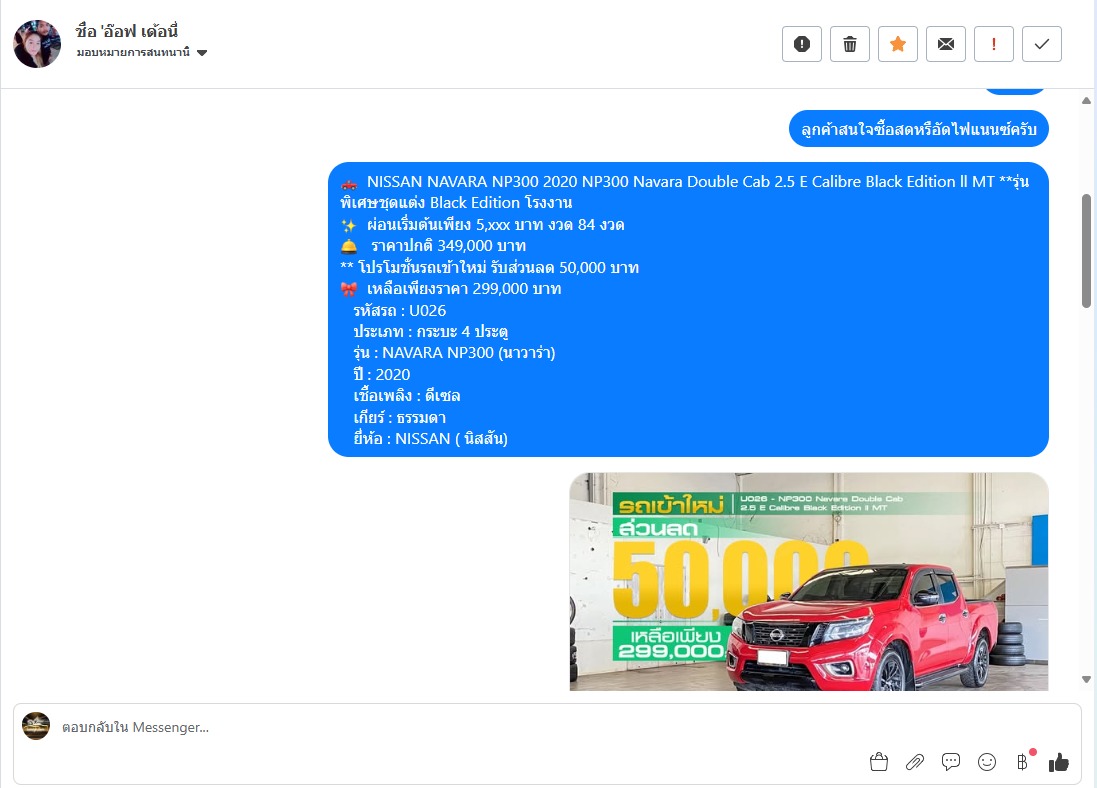Click 'เชื้อเพลิง : ดีเซล' line
1097x788 pixels.
pyautogui.click(x=406, y=395)
